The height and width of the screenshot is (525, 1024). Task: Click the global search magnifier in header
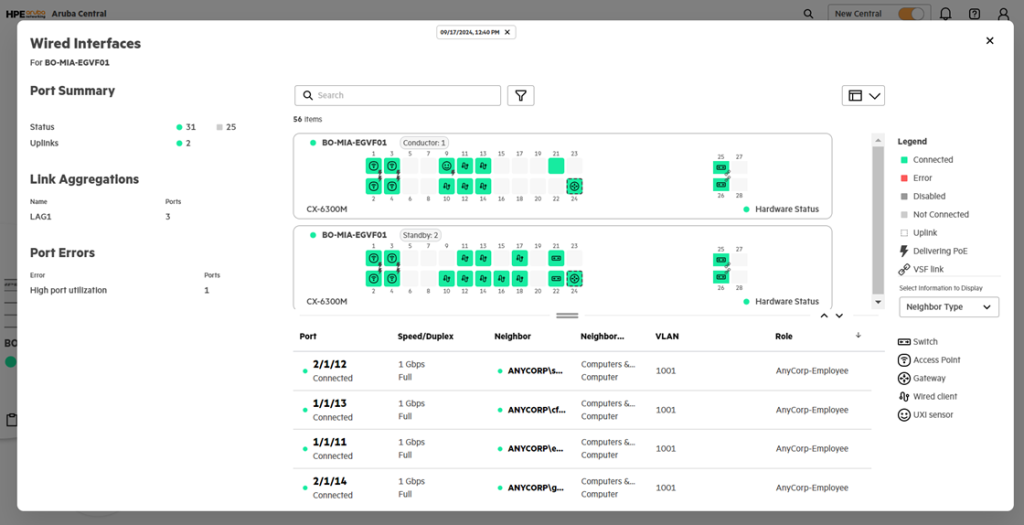pos(808,14)
